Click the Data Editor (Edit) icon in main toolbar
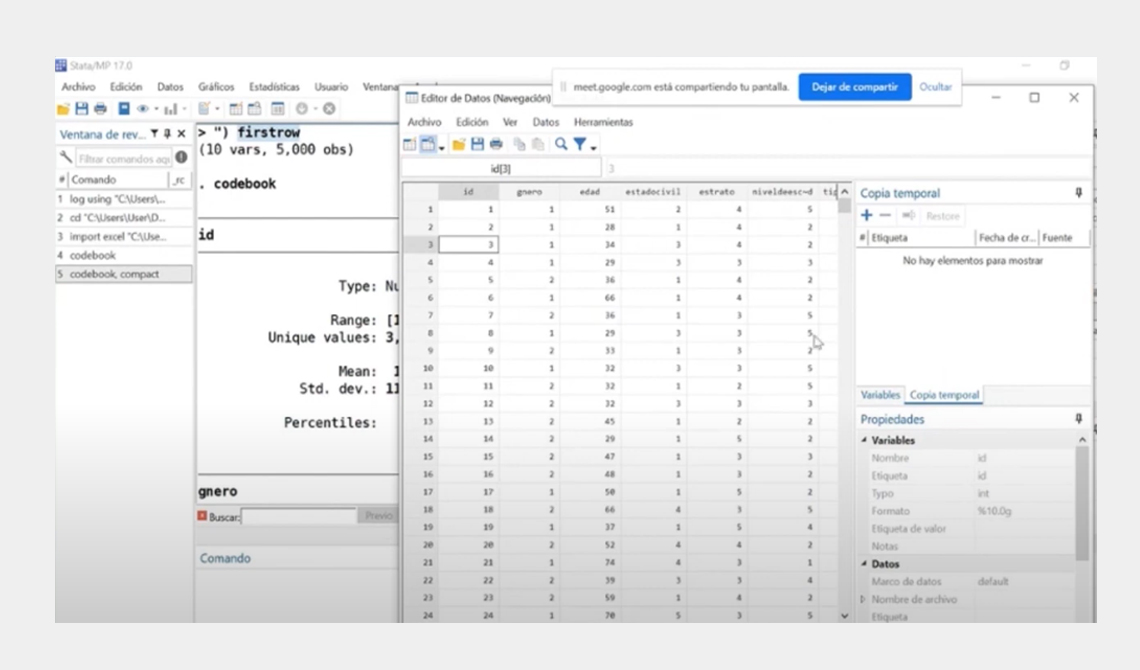The width and height of the screenshot is (1140, 670). (236, 109)
